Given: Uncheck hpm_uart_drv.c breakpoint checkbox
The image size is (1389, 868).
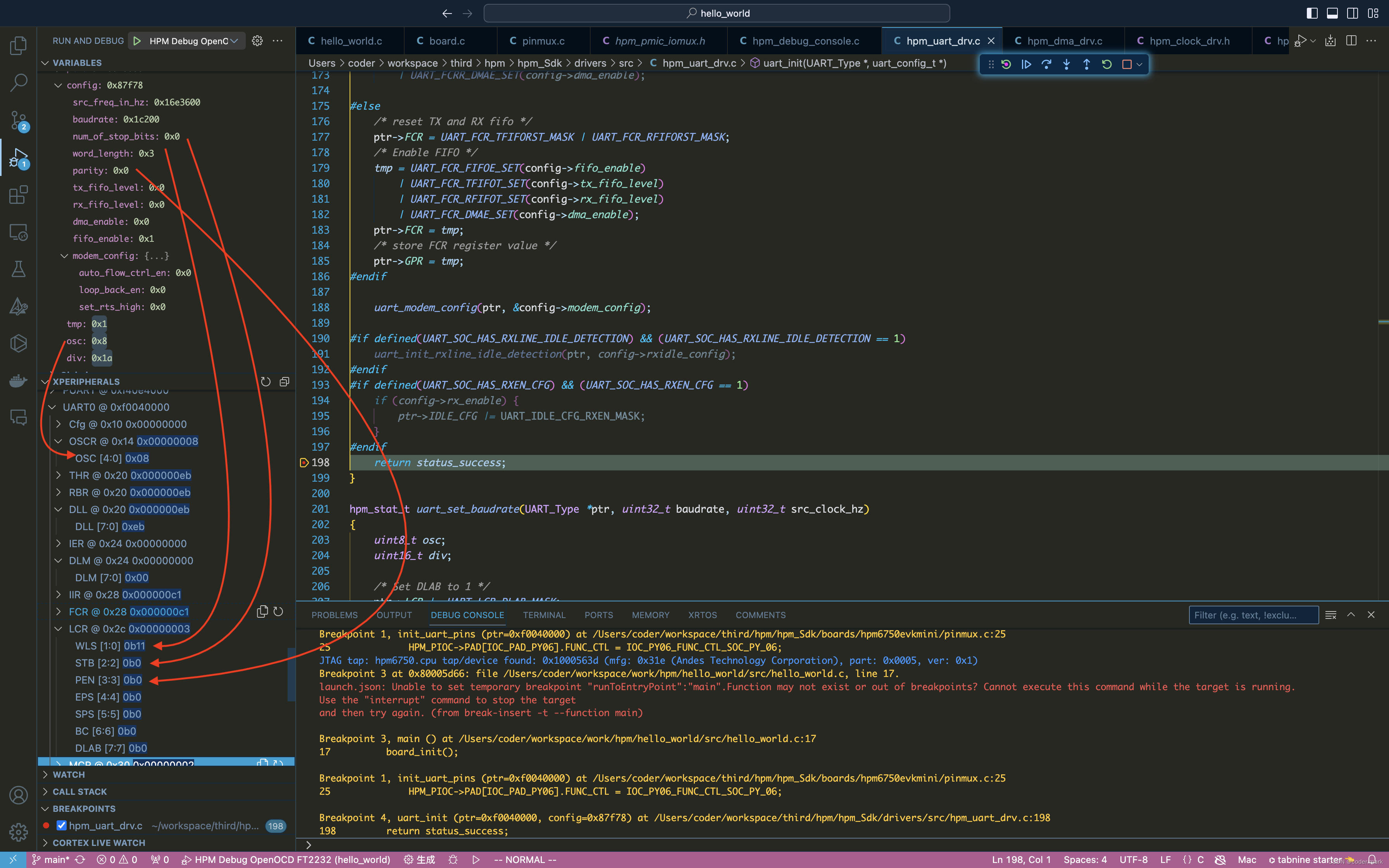Looking at the screenshot, I should 61,825.
